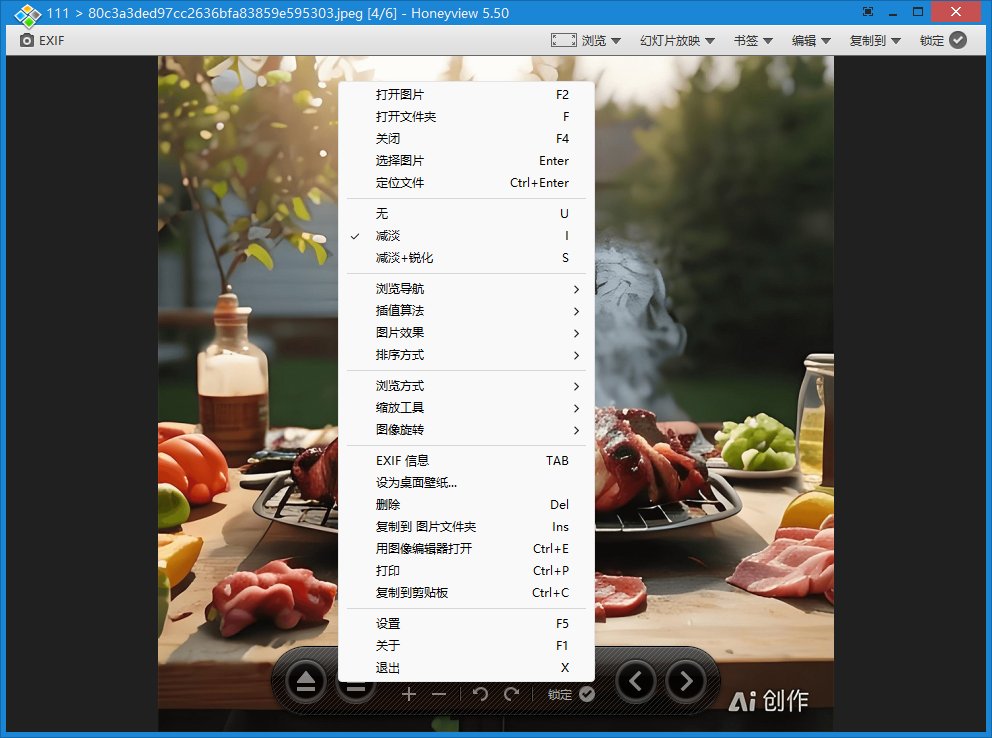Screen dimensions: 992x738
Task: Rotate image counterclockwise with left arrow icon
Action: tap(480, 694)
